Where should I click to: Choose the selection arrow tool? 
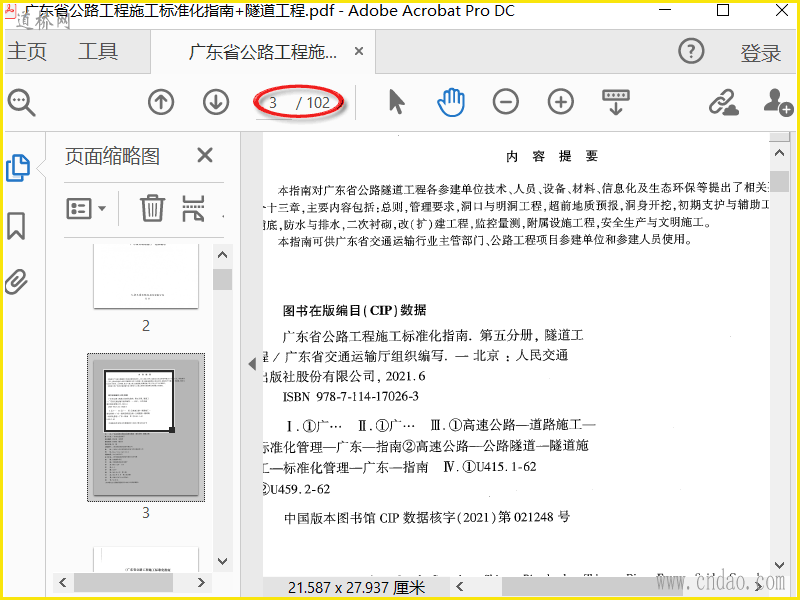[396, 102]
